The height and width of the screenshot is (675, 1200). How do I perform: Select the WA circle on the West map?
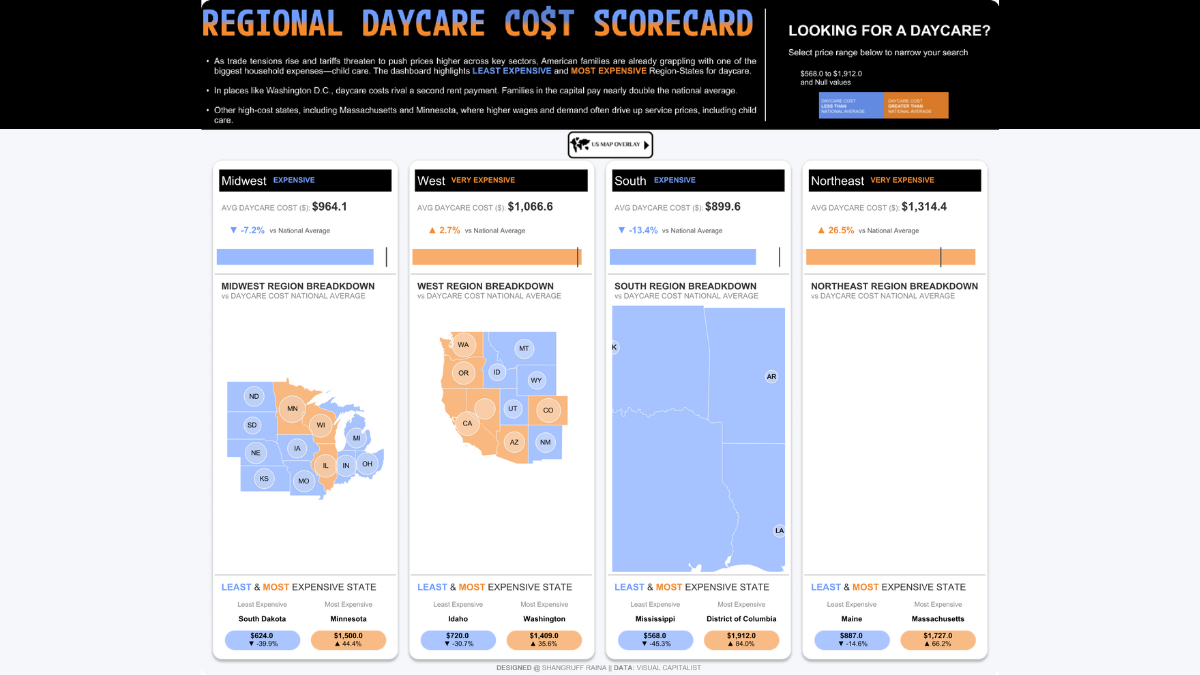click(x=463, y=345)
